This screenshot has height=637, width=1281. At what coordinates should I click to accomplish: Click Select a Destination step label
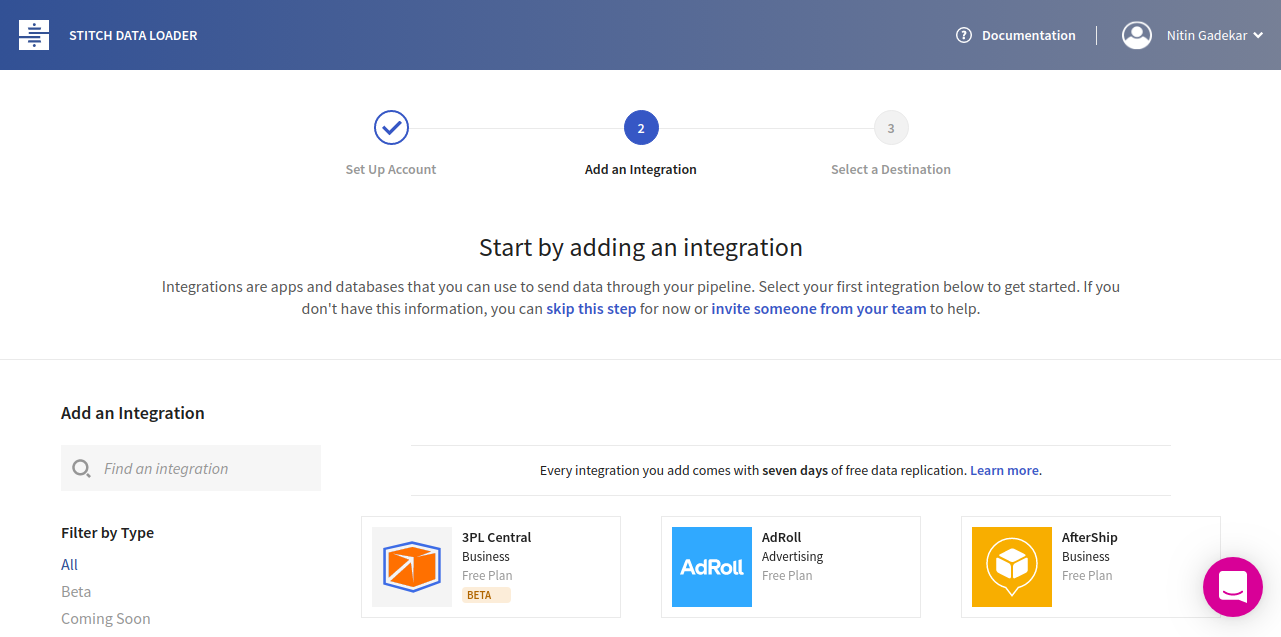pyautogui.click(x=891, y=170)
